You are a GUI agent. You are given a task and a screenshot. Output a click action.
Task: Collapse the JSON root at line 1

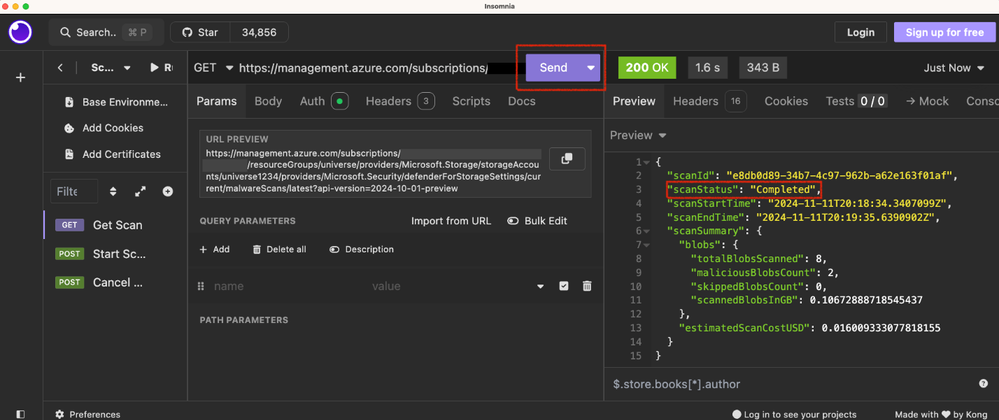pos(647,161)
